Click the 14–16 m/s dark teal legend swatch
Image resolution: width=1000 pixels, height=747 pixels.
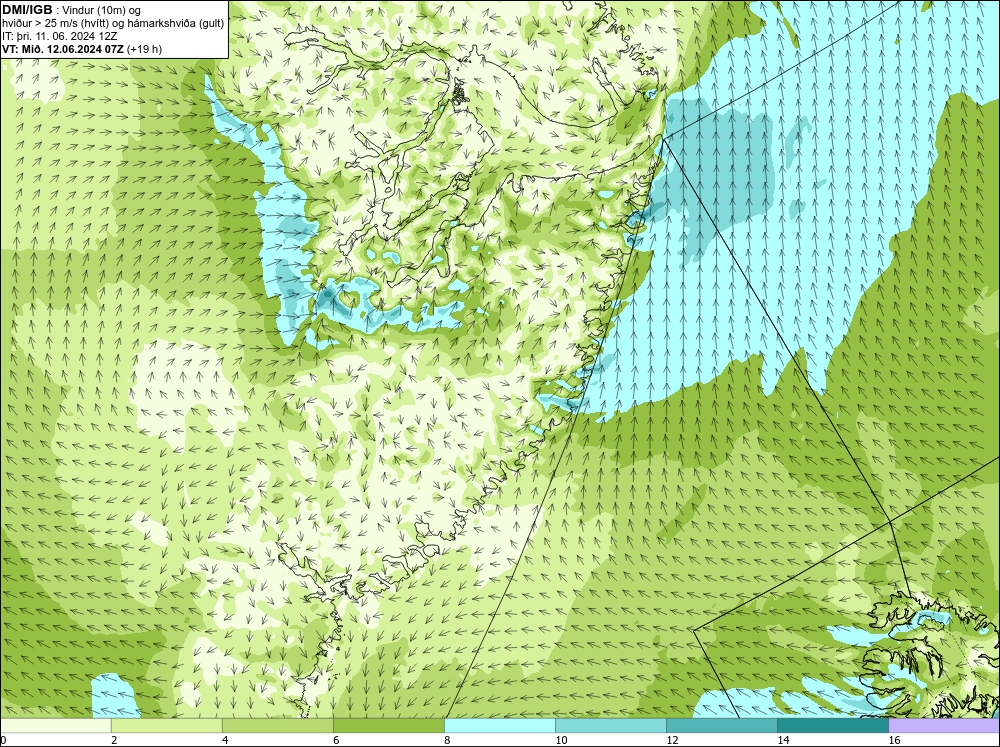(x=832, y=725)
